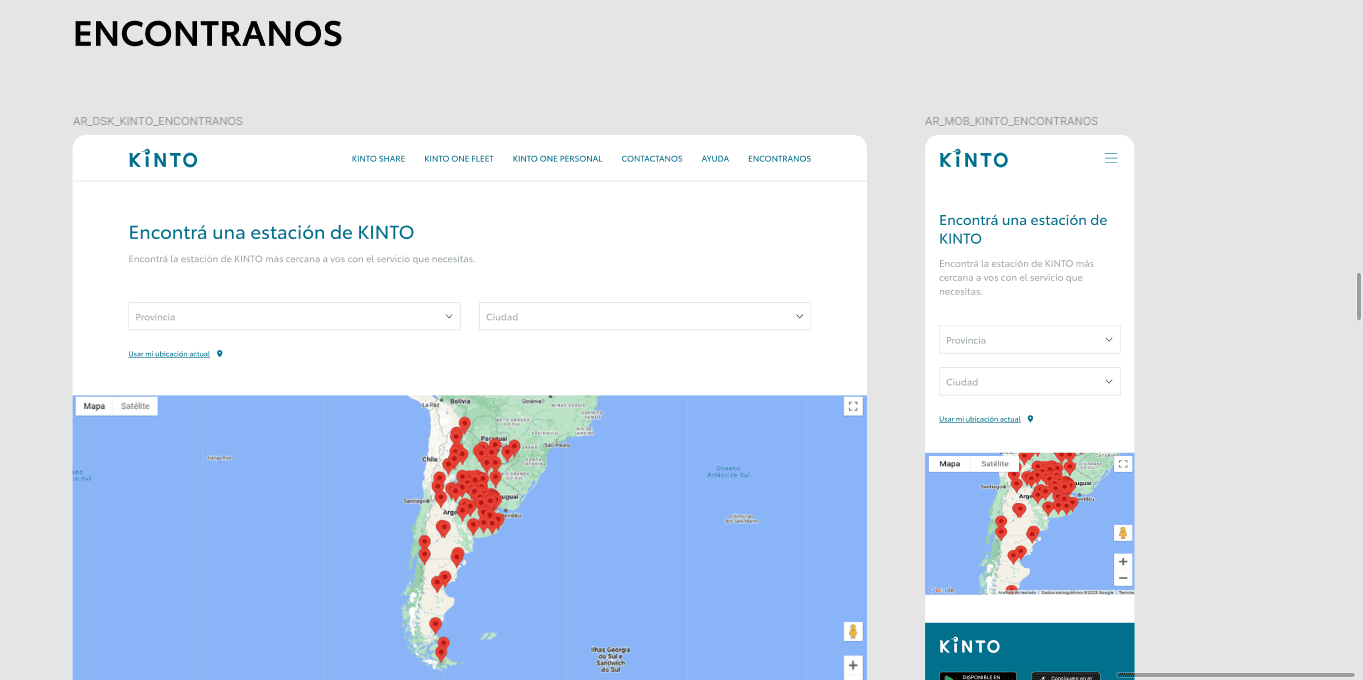Select Mapa view on the desktop map
Image resolution: width=1363 pixels, height=680 pixels.
coord(94,406)
